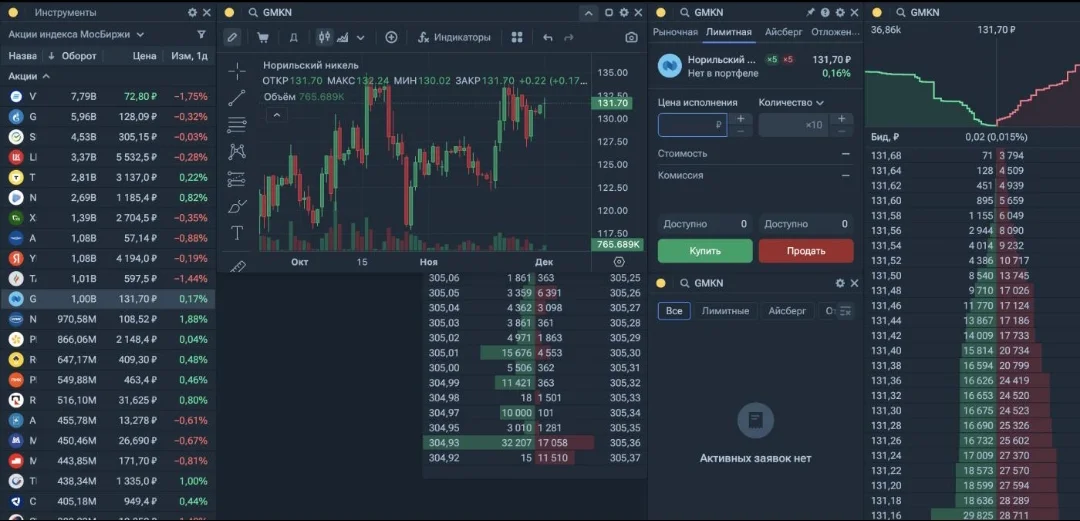This screenshot has height=521, width=1080.
Task: Focus the quantity ×10 input field
Action: click(793, 125)
